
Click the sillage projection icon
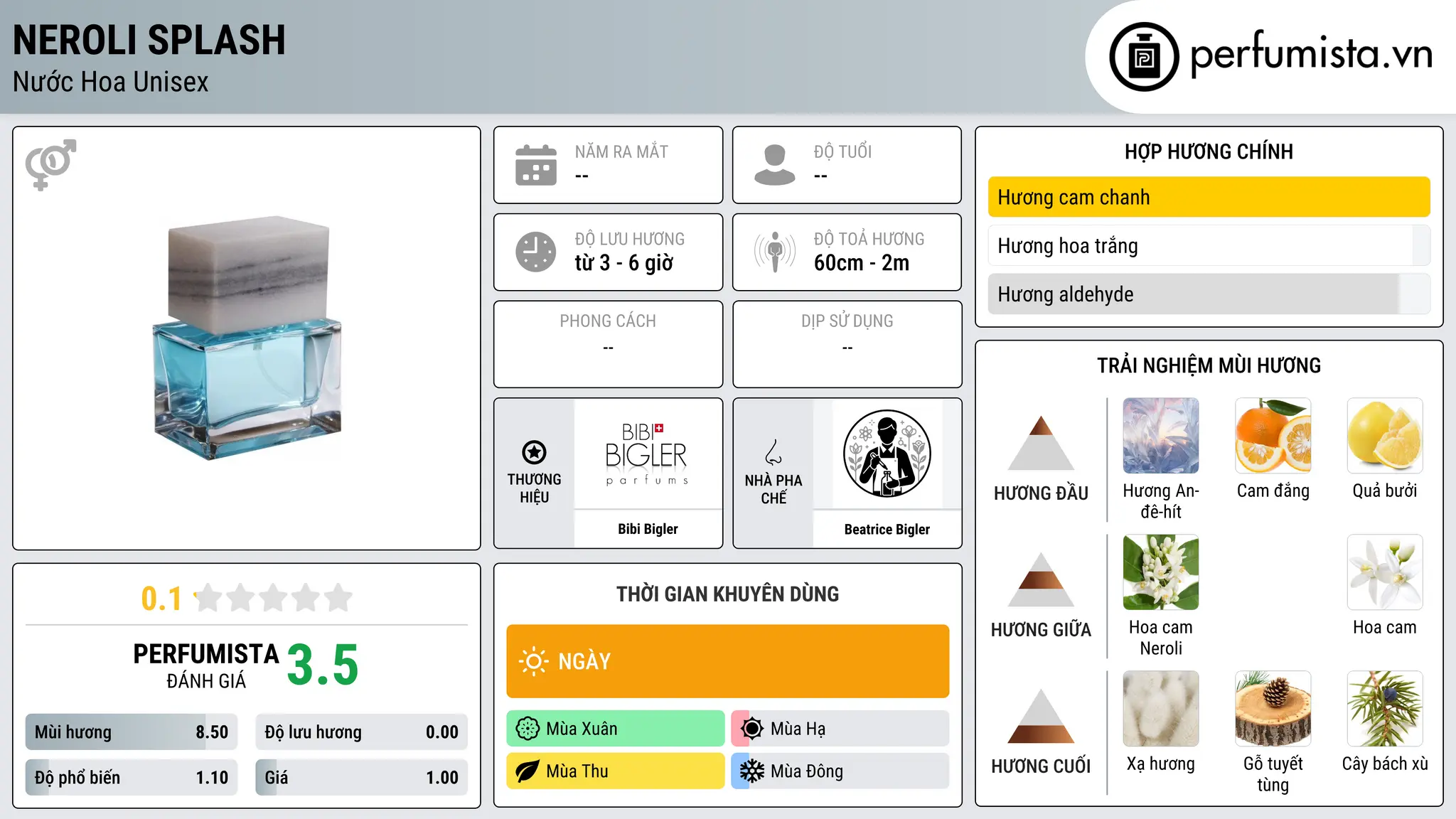(774, 252)
